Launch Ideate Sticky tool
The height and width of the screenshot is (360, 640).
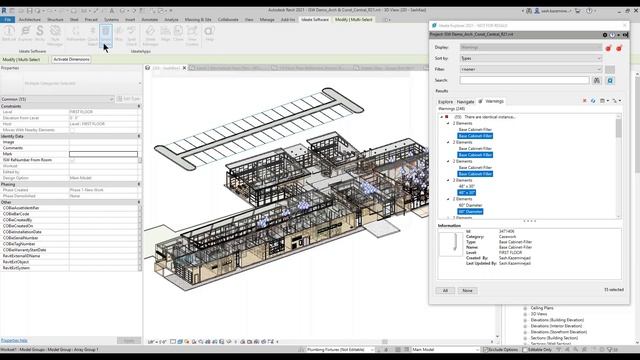(40, 33)
